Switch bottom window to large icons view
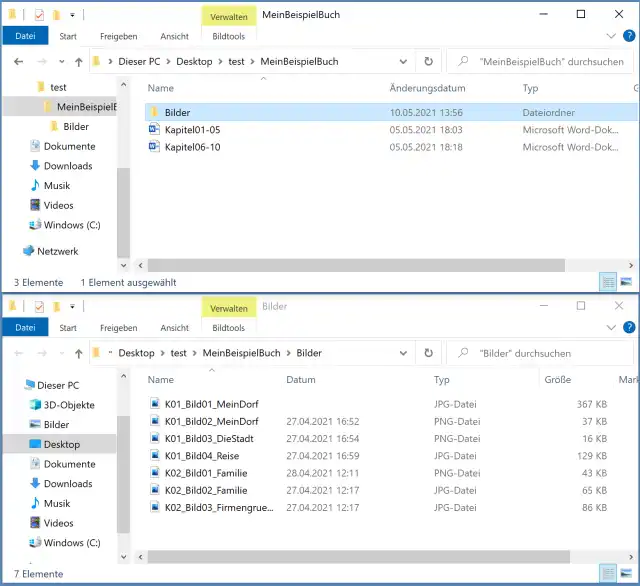The height and width of the screenshot is (586, 640). [x=626, y=575]
